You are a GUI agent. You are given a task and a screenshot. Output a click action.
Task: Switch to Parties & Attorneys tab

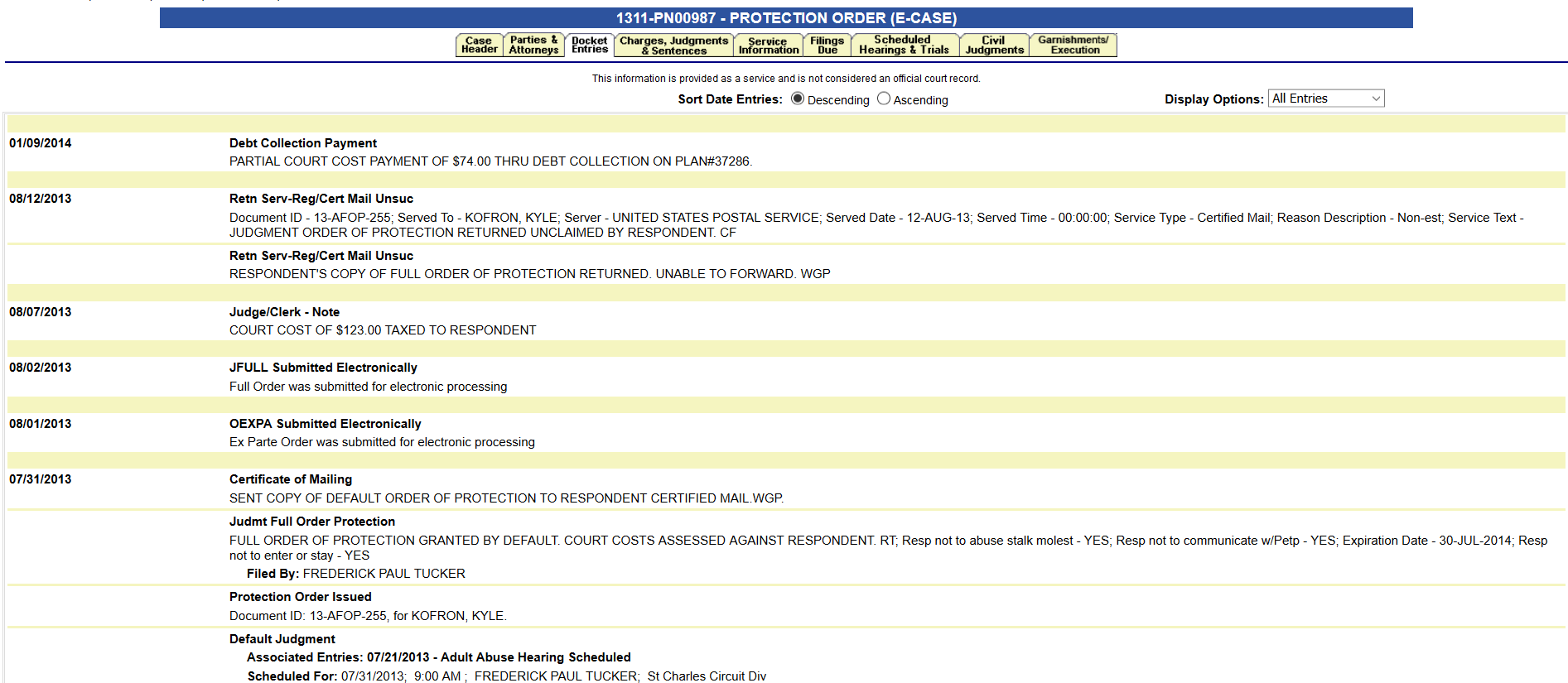pos(533,45)
